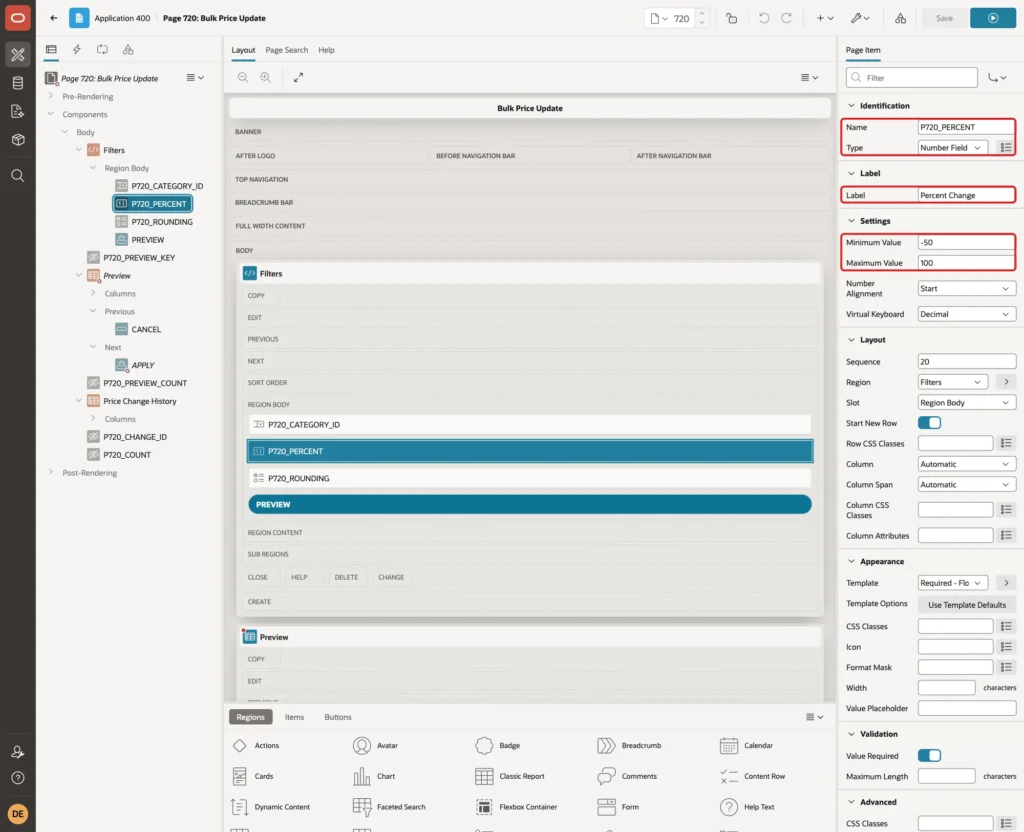This screenshot has height=832, width=1024.
Task: Open the Create plus menu
Action: [x=824, y=18]
